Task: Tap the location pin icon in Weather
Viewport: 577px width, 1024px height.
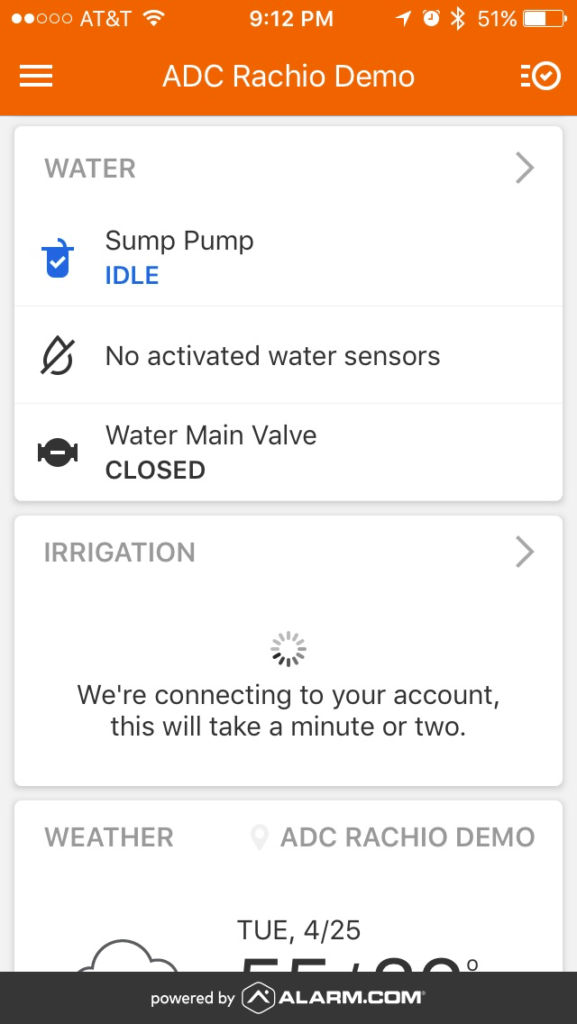Action: [260, 837]
